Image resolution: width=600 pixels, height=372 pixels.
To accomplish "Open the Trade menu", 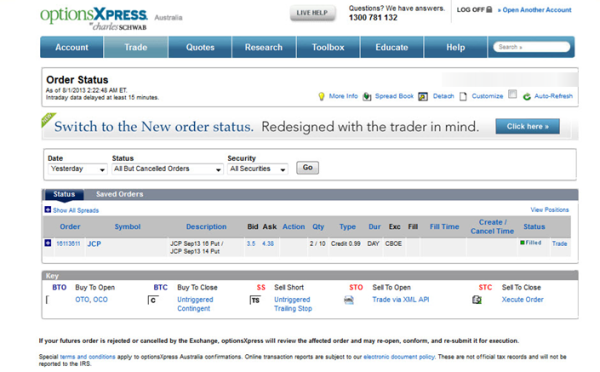I will click(136, 47).
